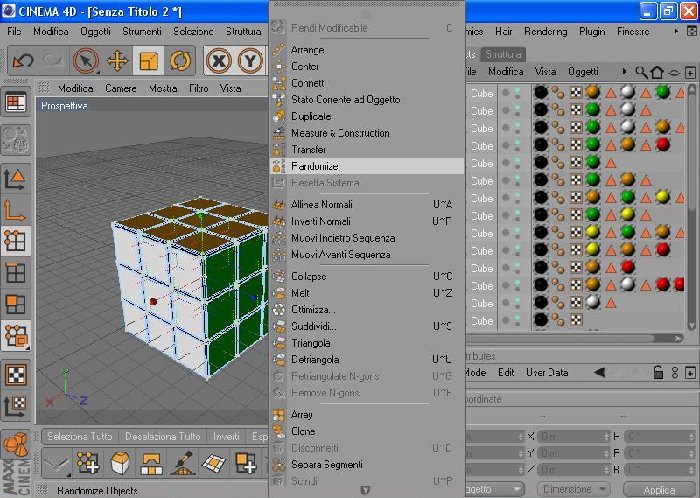
Task: Open the Rendering menu
Action: (546, 31)
